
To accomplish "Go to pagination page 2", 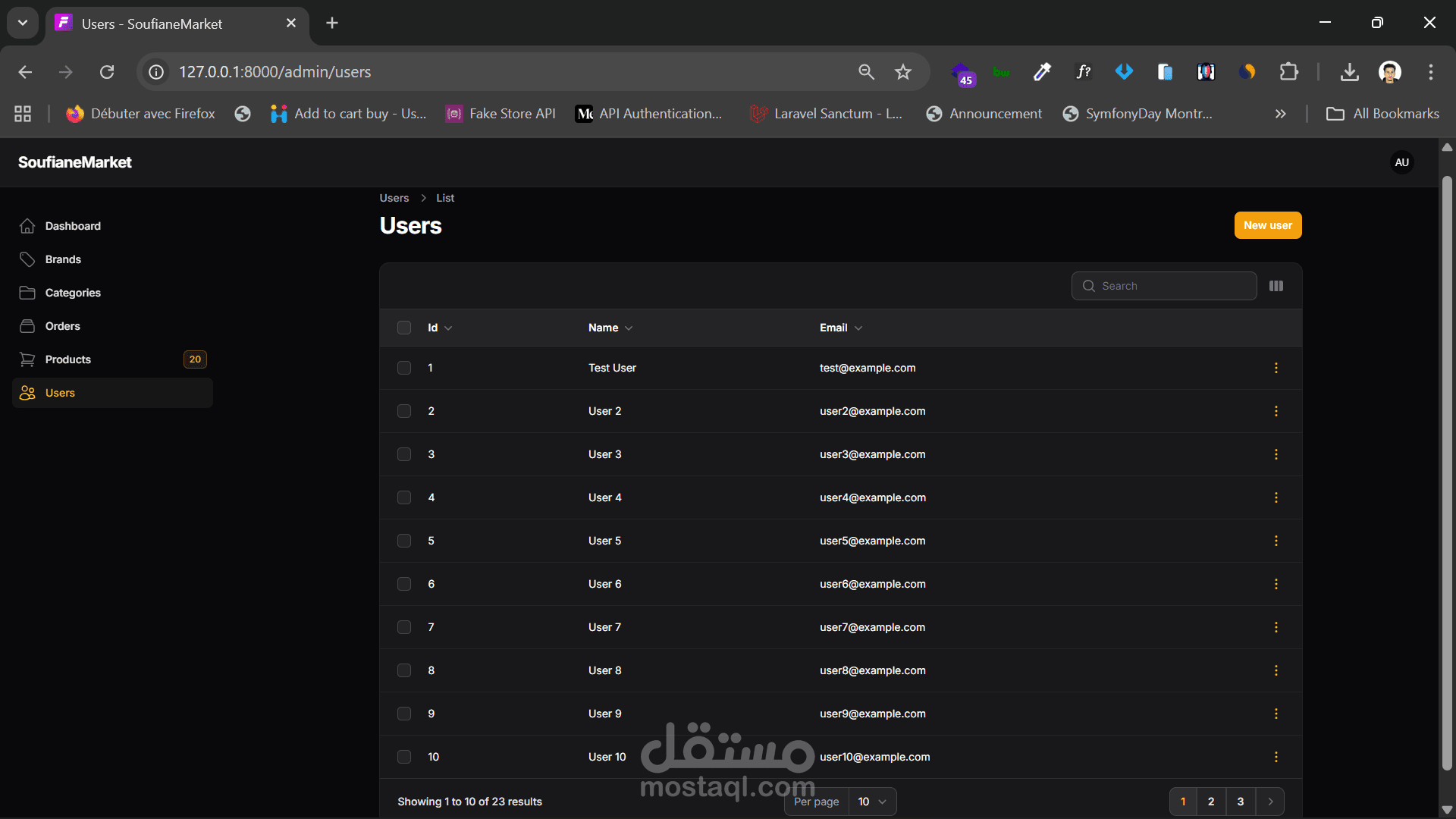I will click(1211, 802).
